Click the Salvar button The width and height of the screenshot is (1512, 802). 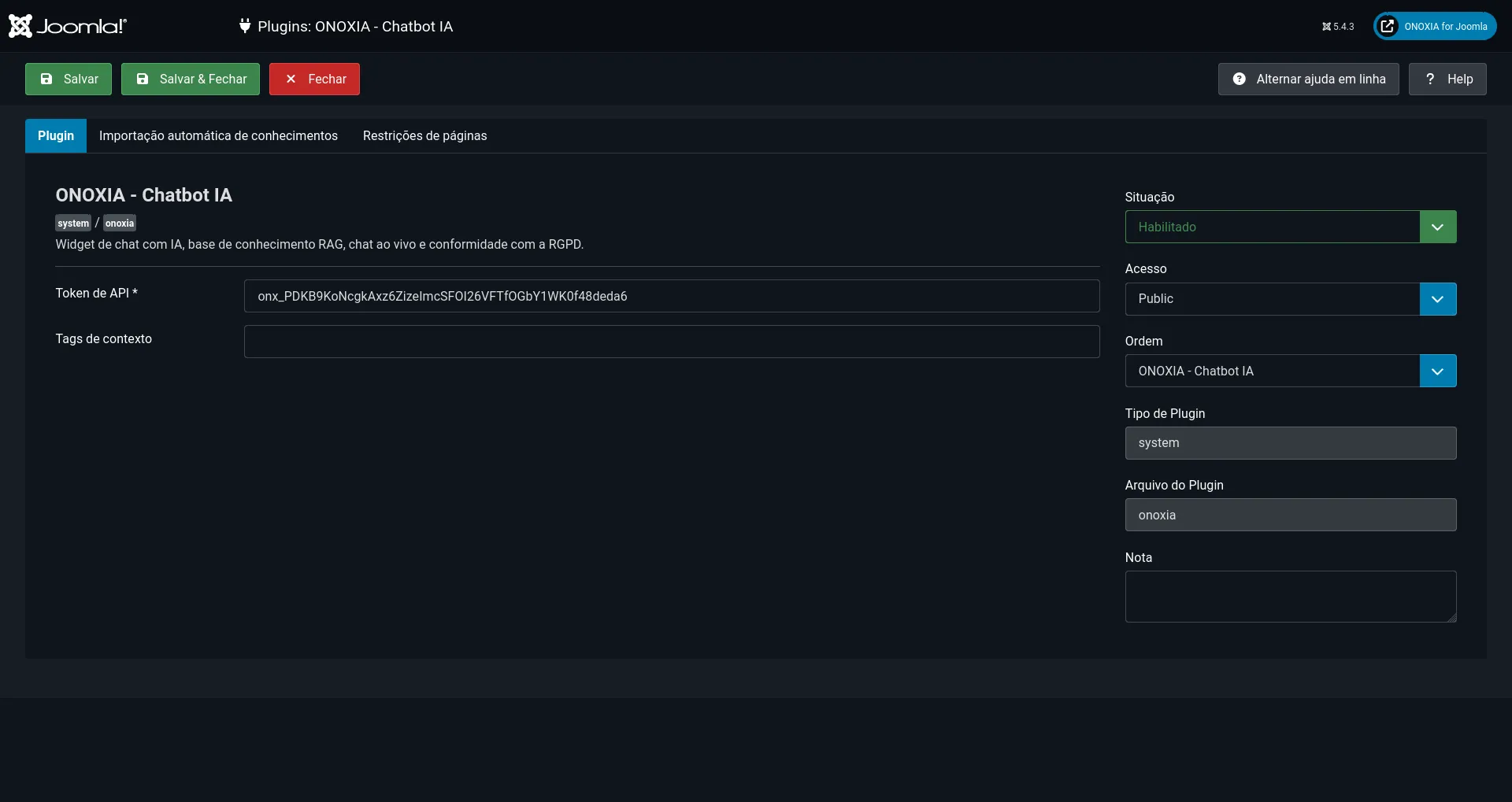69,79
